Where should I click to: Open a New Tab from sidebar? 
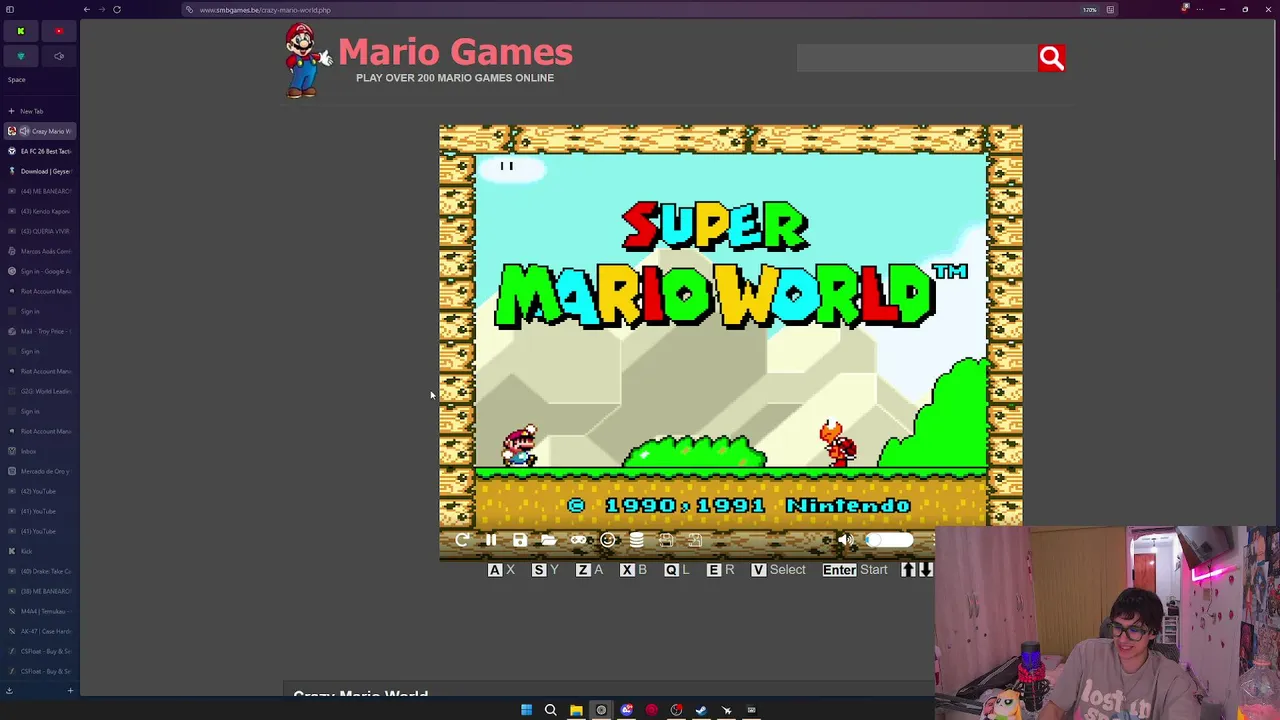pos(40,111)
